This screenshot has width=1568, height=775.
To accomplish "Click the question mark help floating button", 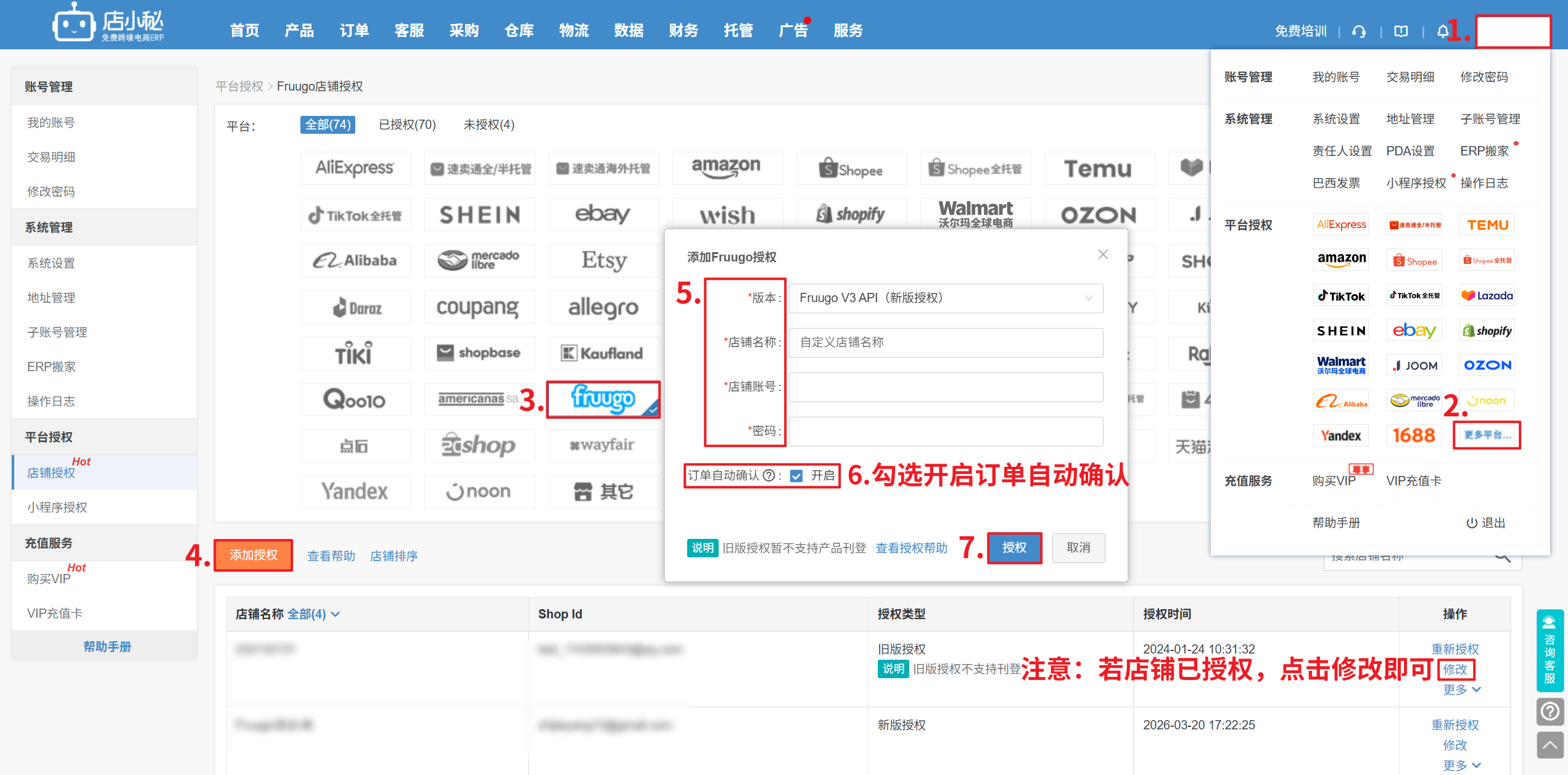I will point(1549,712).
